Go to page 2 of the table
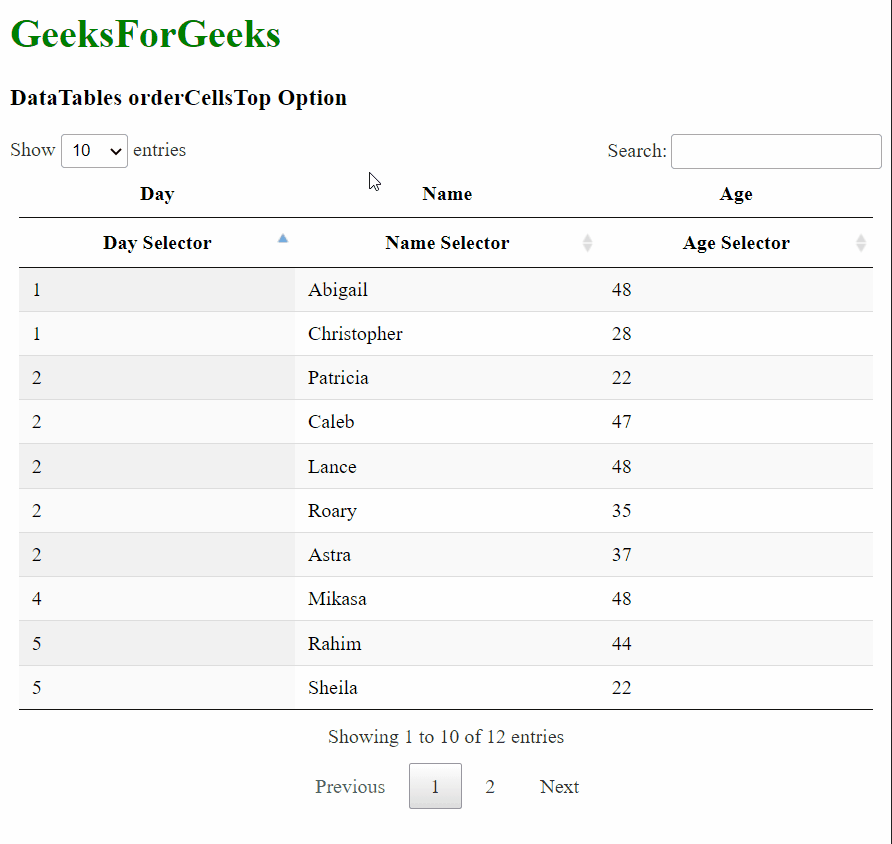 [490, 786]
